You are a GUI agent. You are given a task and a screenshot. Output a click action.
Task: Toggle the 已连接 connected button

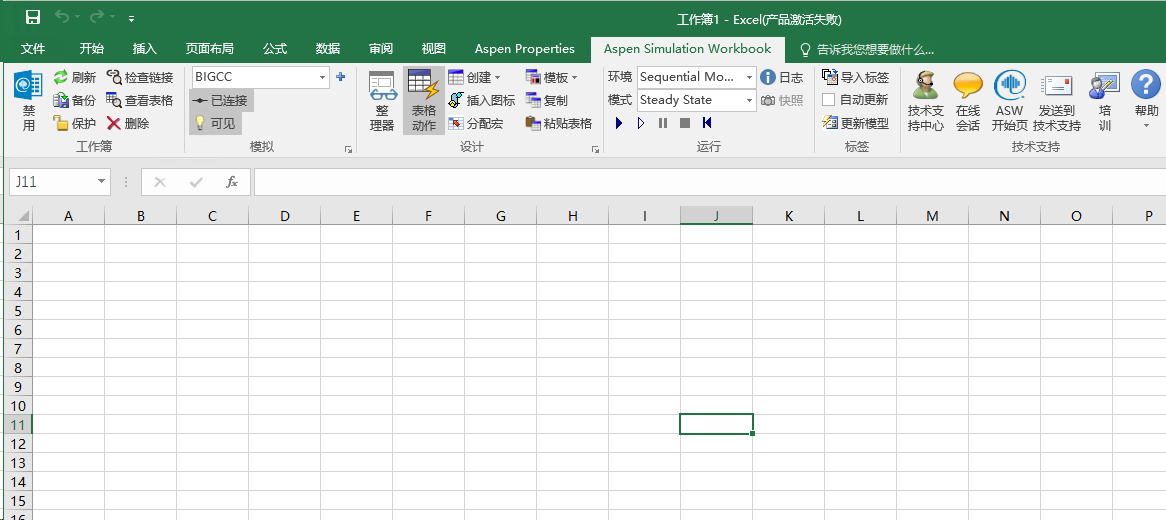222,100
